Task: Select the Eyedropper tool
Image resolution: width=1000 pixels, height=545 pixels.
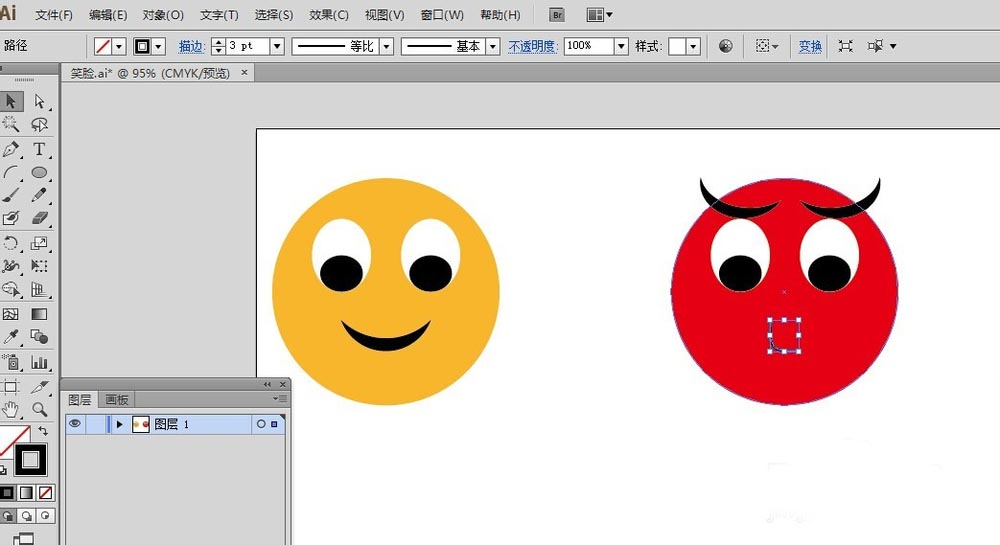Action: [x=11, y=337]
